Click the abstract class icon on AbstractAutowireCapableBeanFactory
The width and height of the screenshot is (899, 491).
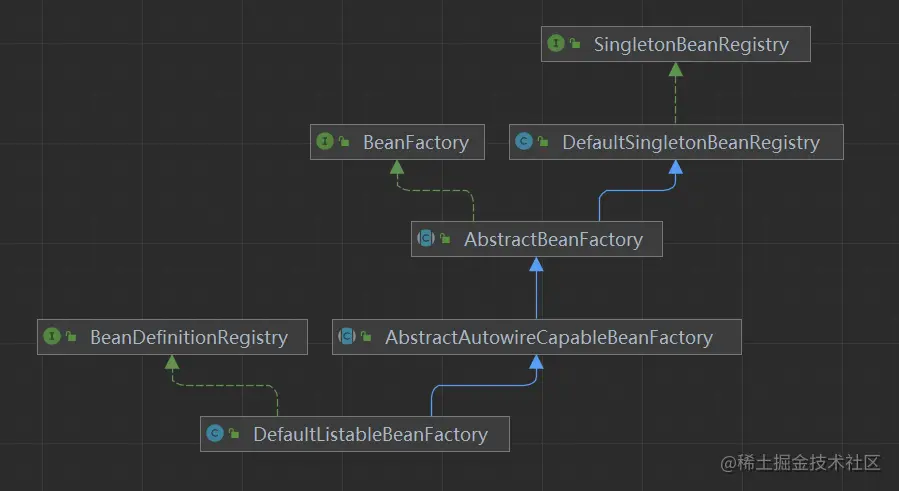pos(346,336)
